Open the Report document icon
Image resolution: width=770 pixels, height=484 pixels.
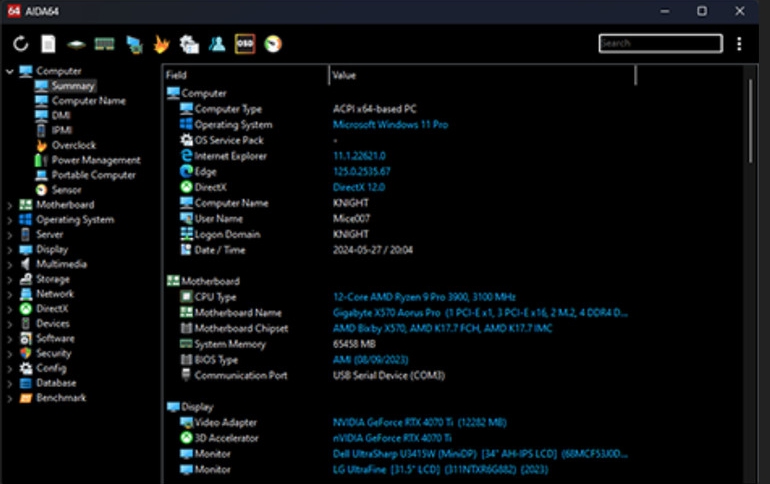click(x=48, y=44)
